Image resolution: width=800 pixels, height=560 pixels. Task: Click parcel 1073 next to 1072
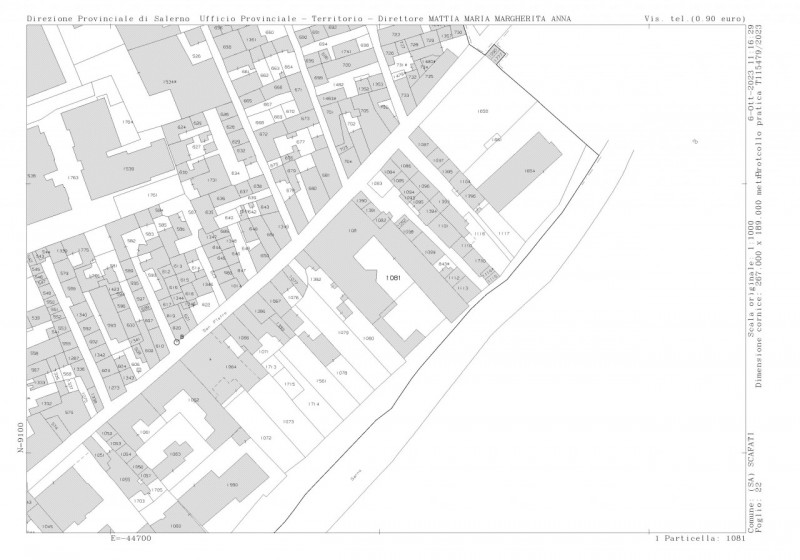click(288, 422)
